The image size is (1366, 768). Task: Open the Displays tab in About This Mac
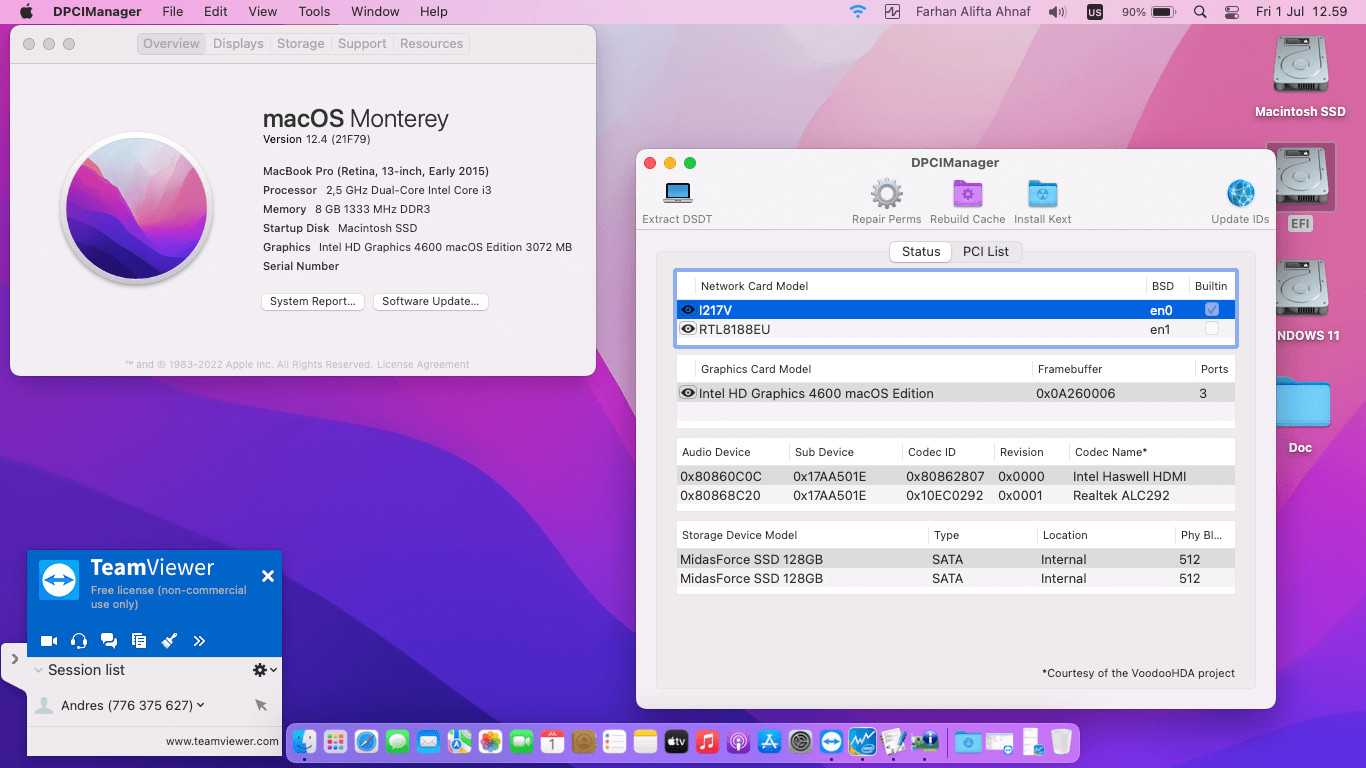pos(238,44)
